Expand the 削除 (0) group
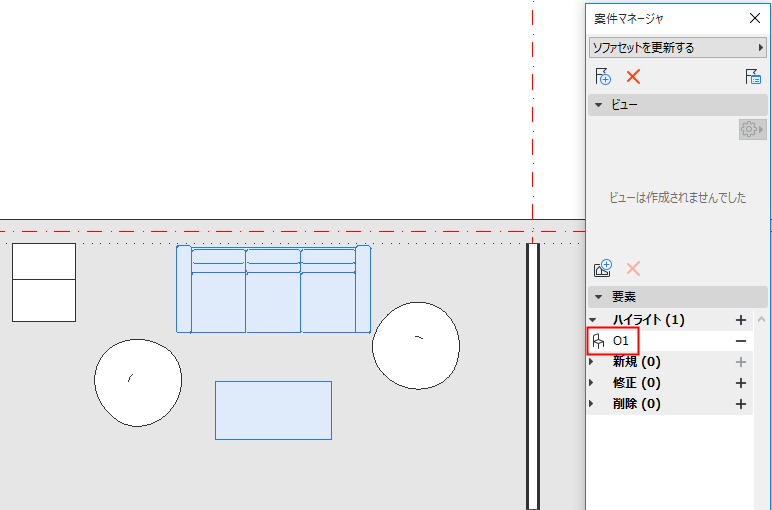Image resolution: width=772 pixels, height=510 pixels. [592, 404]
